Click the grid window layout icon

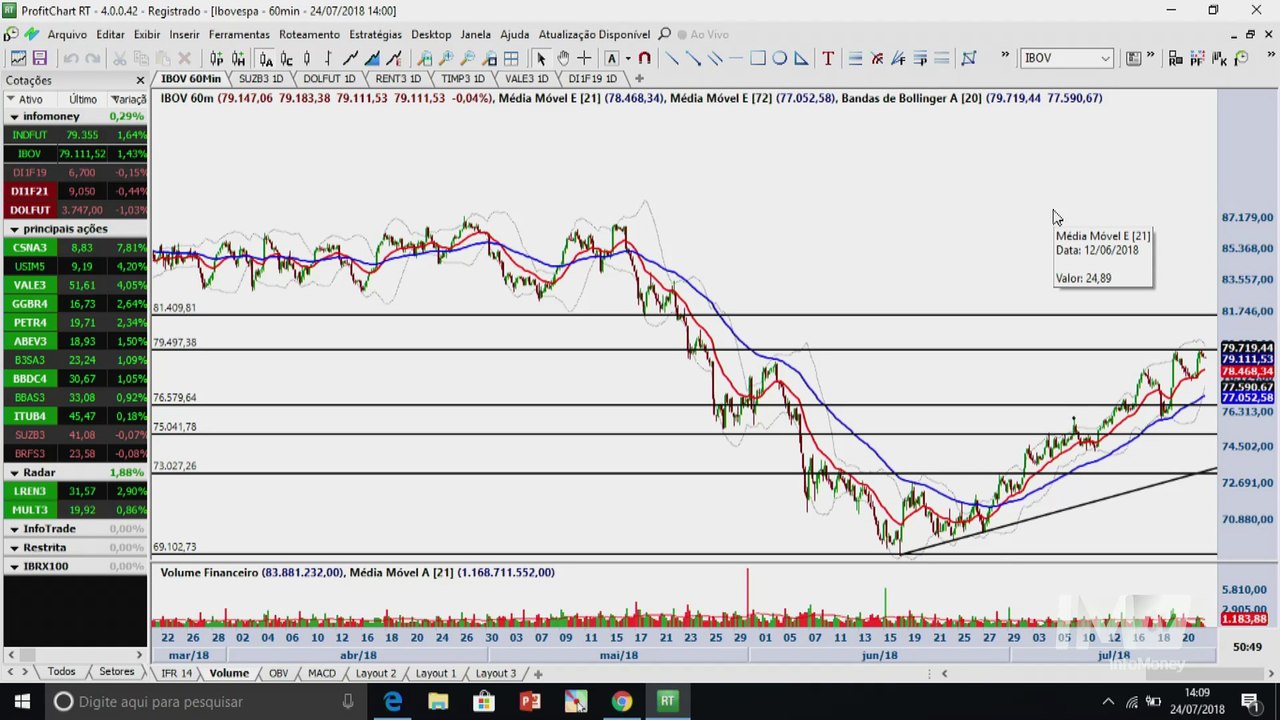[512, 58]
